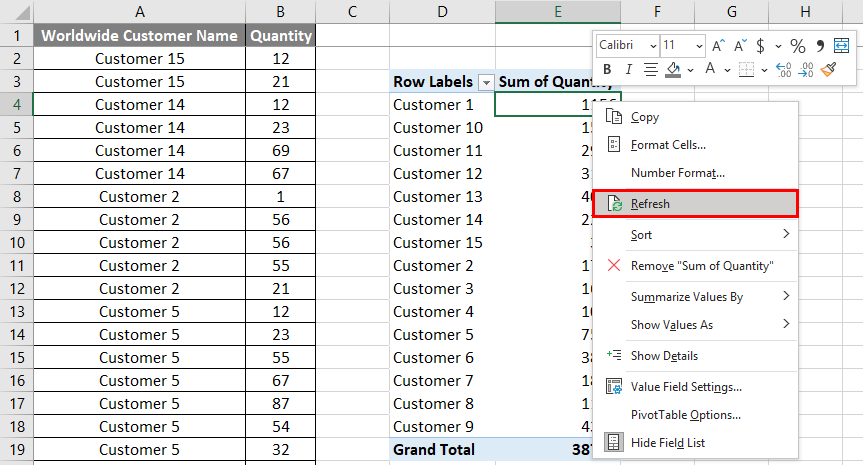The height and width of the screenshot is (465, 863).
Task: Expand the Sort submenu
Action: point(696,234)
